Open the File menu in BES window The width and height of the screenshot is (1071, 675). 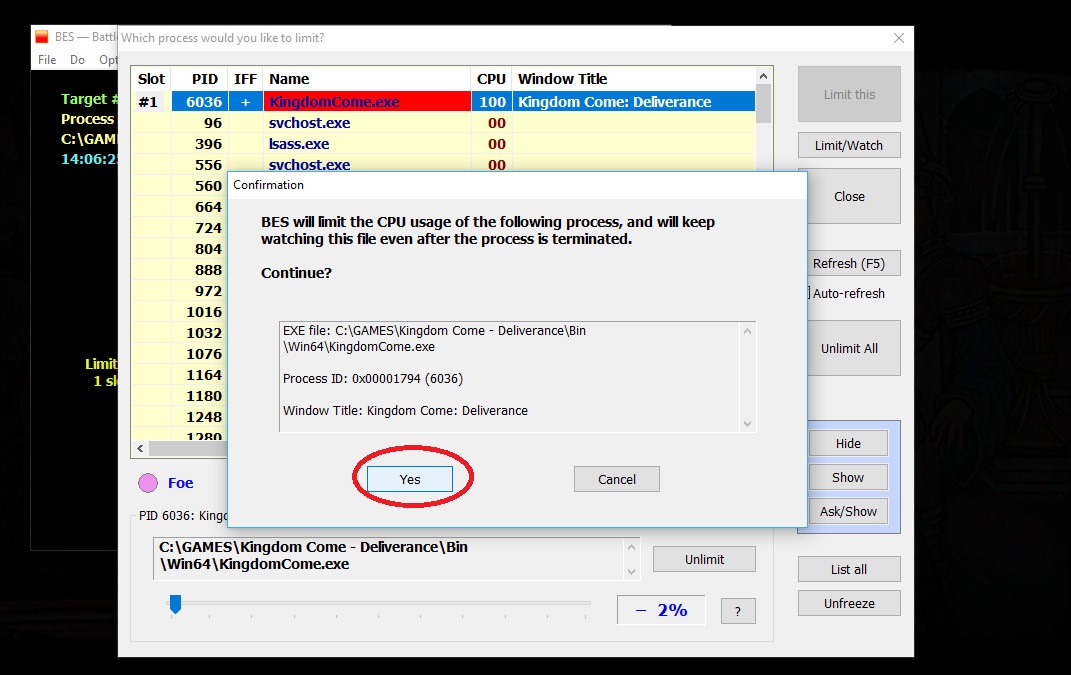(x=47, y=59)
